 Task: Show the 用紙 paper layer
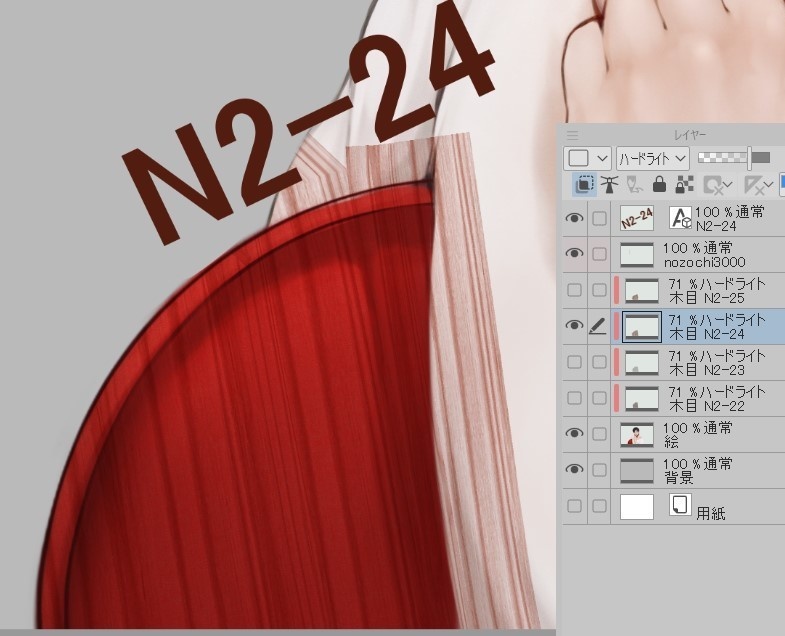(574, 506)
